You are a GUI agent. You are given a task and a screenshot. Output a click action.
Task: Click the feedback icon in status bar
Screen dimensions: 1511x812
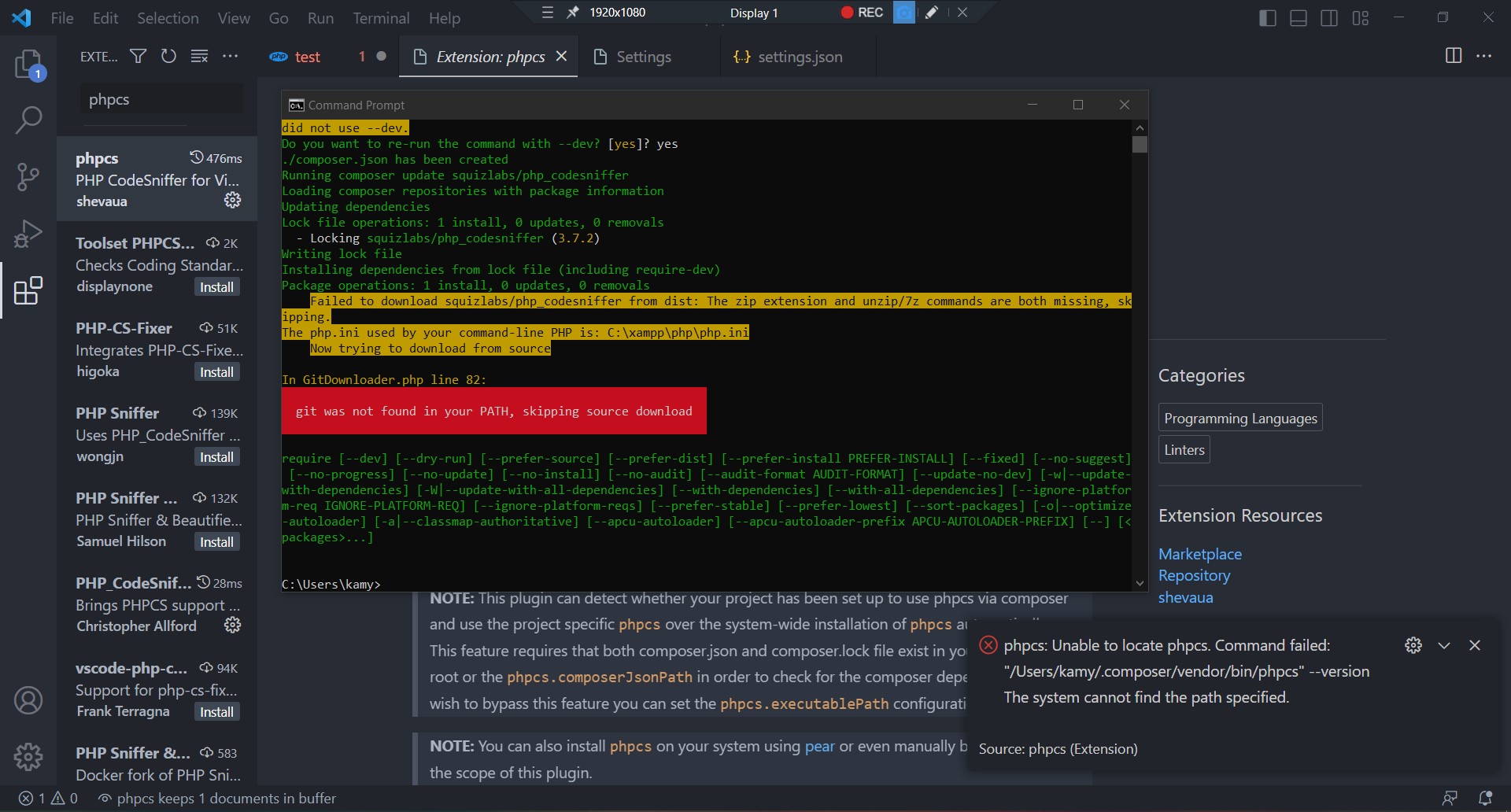click(1450, 798)
